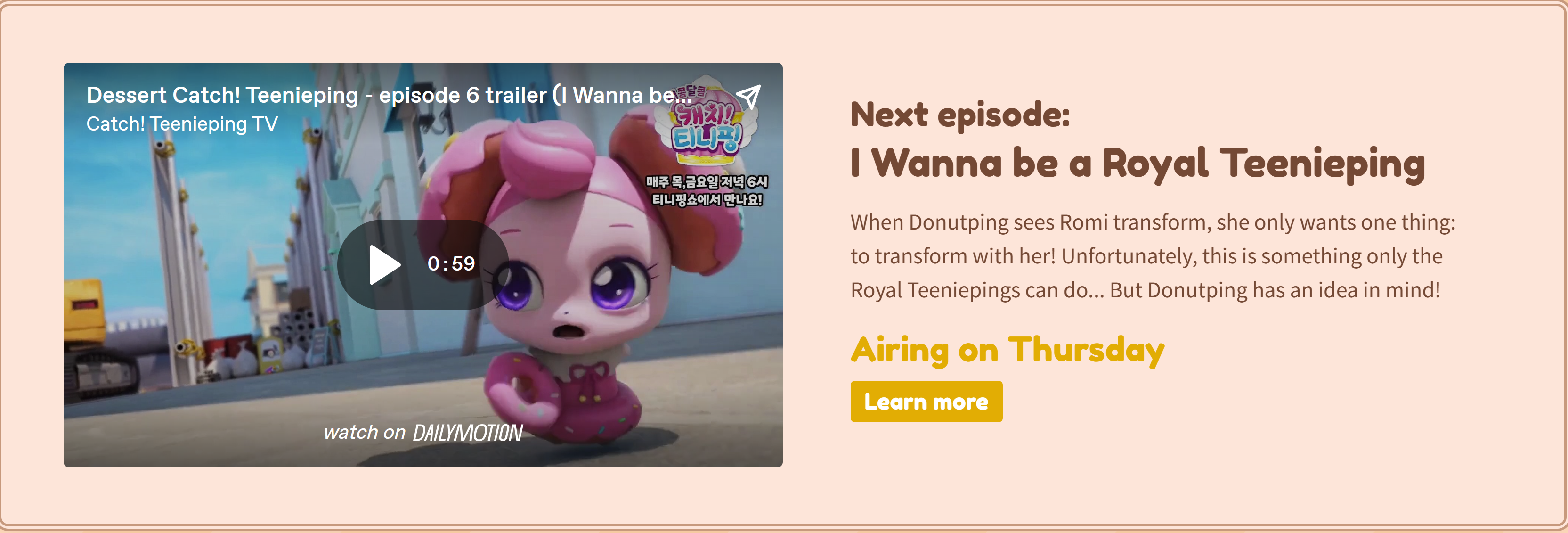Click the DAILYMOTION wordmark logo
Screen dimensions: 1568x533
467,433
